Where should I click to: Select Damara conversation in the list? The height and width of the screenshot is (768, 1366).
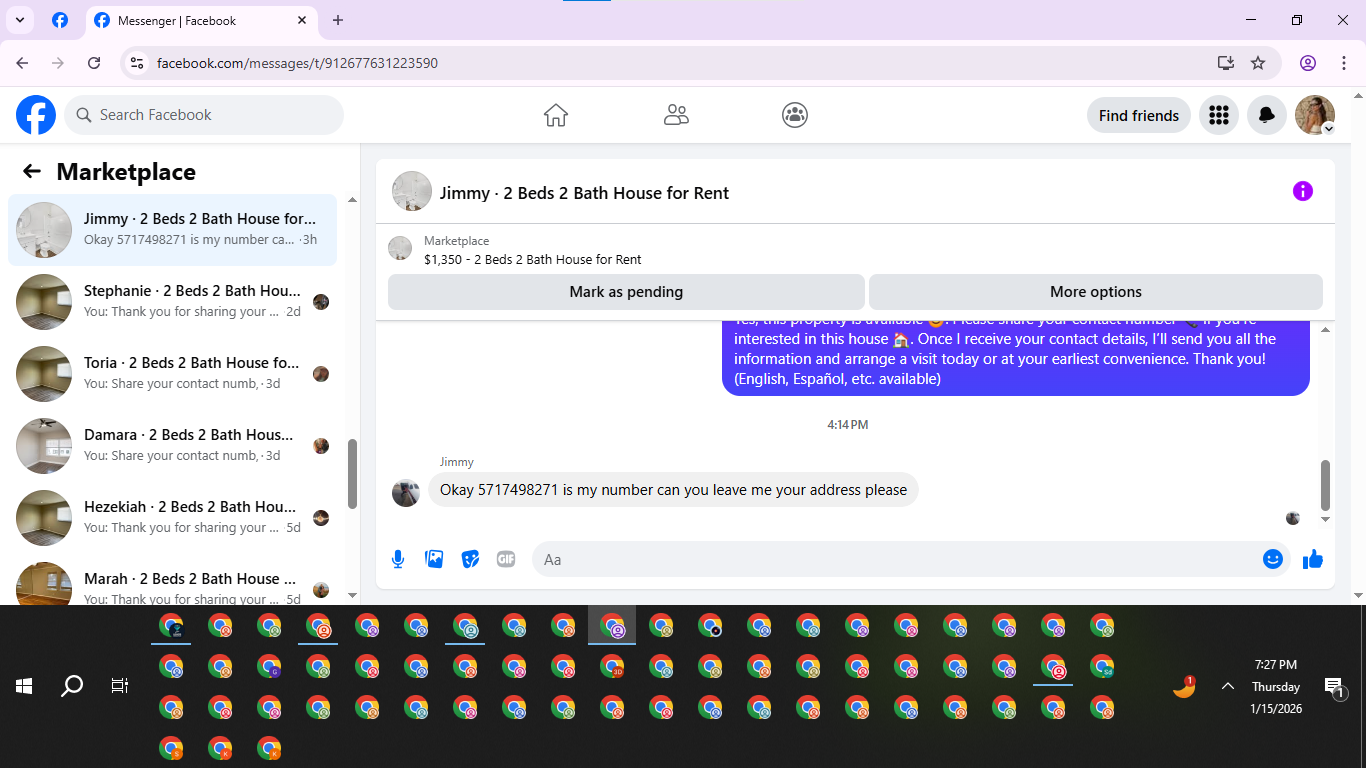pos(172,445)
